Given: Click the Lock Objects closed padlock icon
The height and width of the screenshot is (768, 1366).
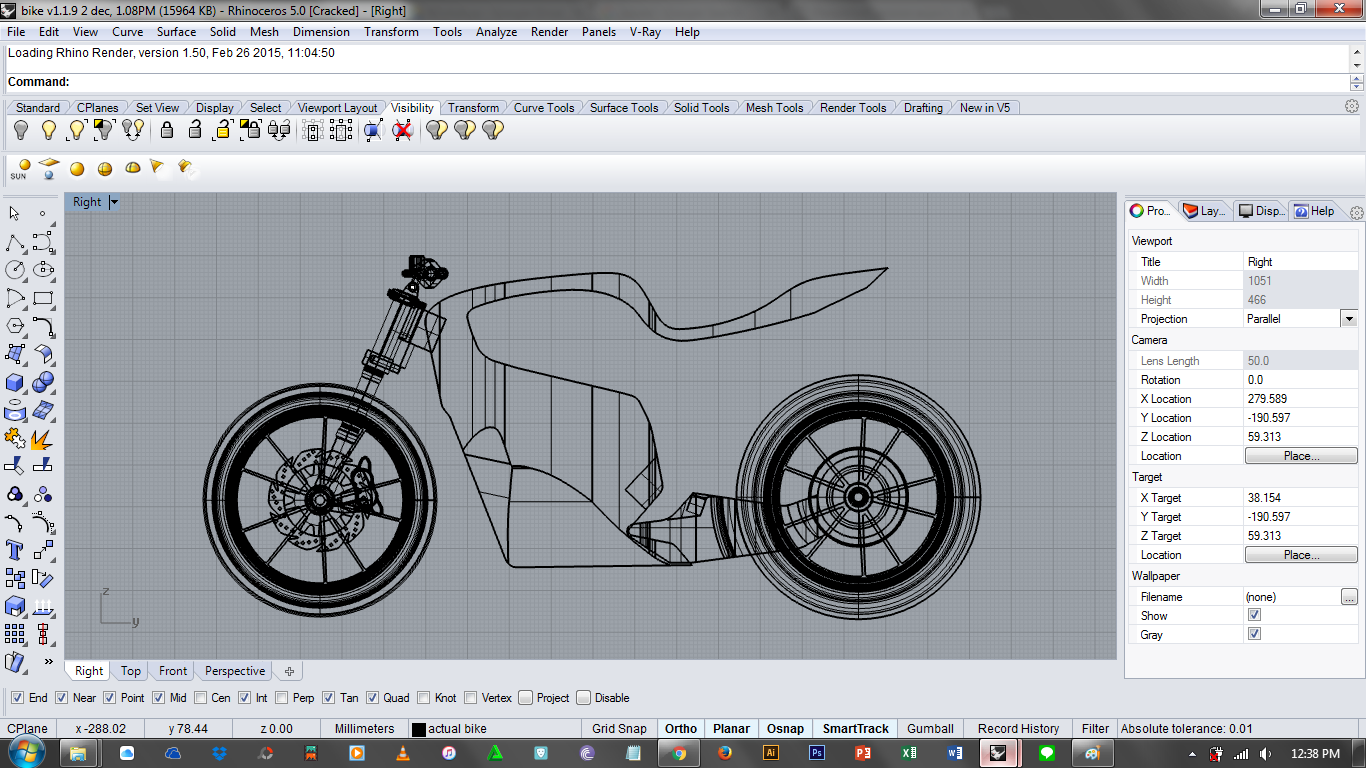Looking at the screenshot, I should click(x=167, y=130).
